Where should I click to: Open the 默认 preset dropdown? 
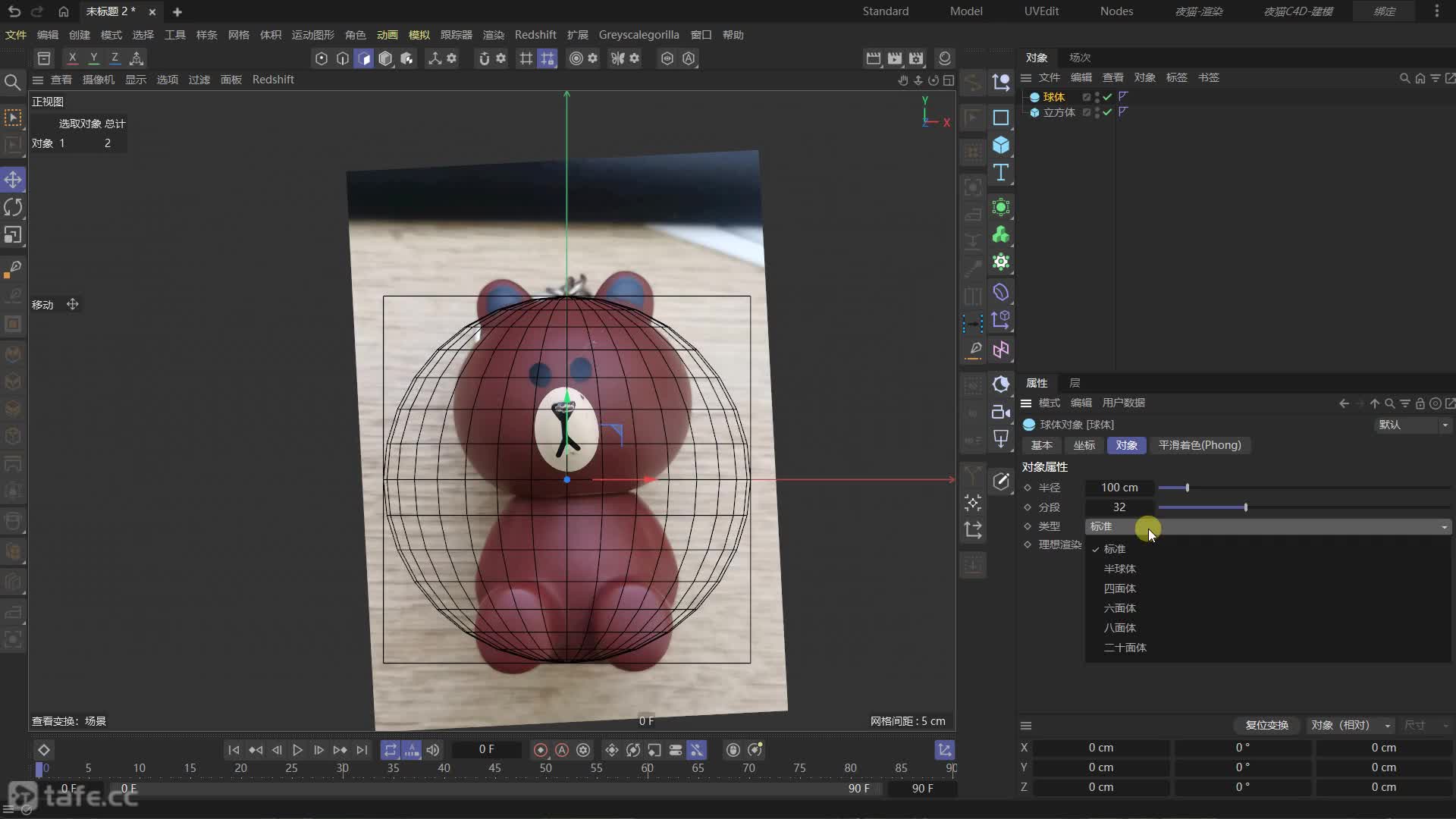click(1413, 425)
